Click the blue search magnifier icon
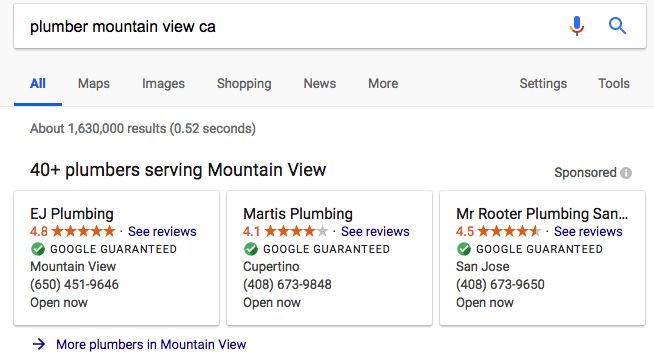The width and height of the screenshot is (654, 362). point(617,26)
